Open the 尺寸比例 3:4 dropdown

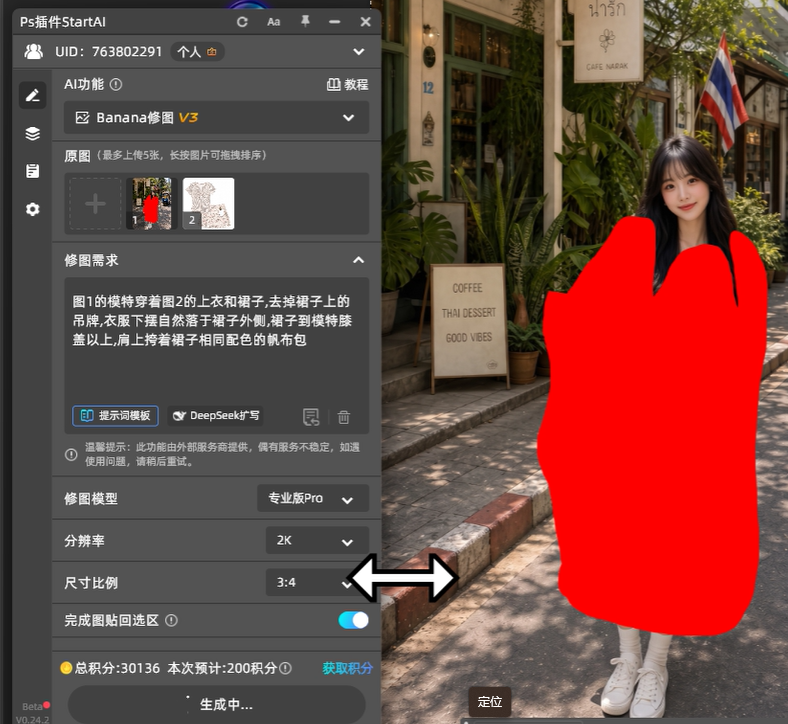[x=317, y=583]
